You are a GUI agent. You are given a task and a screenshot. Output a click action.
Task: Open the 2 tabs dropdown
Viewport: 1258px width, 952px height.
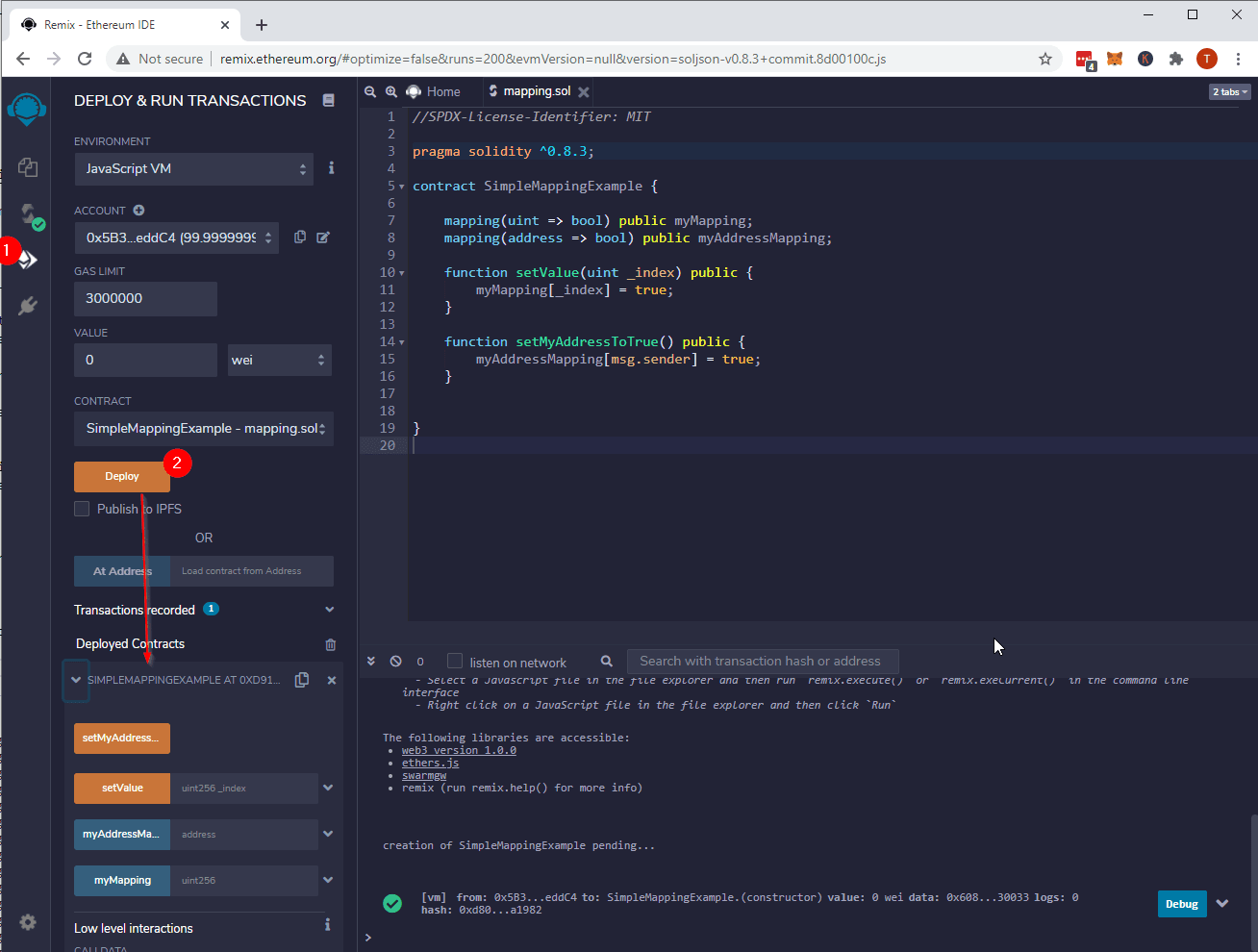1230,92
